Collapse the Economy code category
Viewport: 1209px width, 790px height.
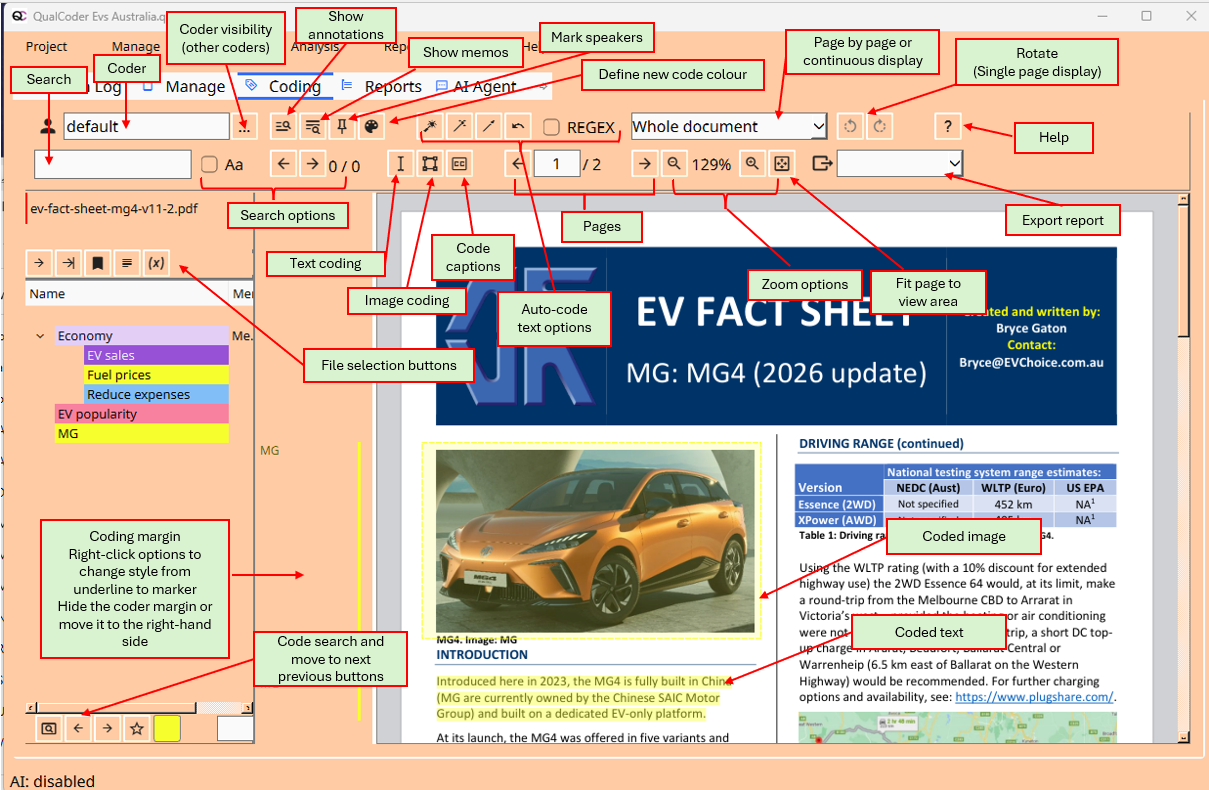pyautogui.click(x=40, y=337)
